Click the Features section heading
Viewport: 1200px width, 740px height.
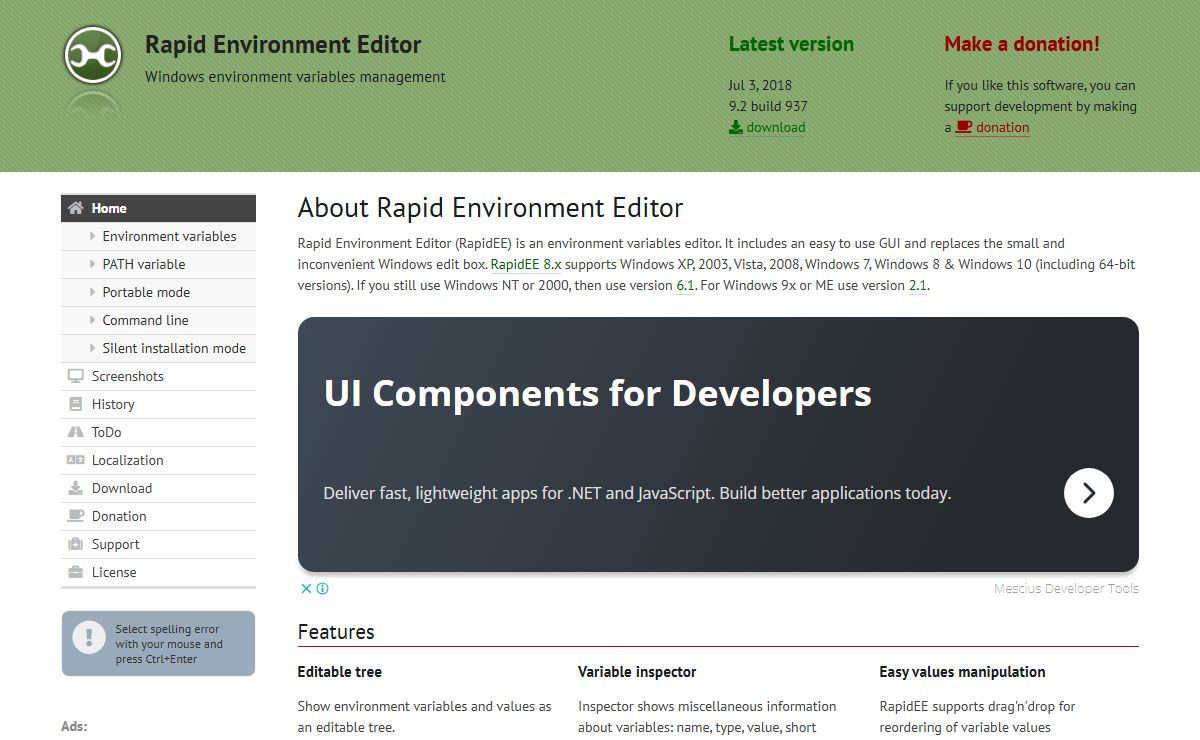[x=336, y=632]
